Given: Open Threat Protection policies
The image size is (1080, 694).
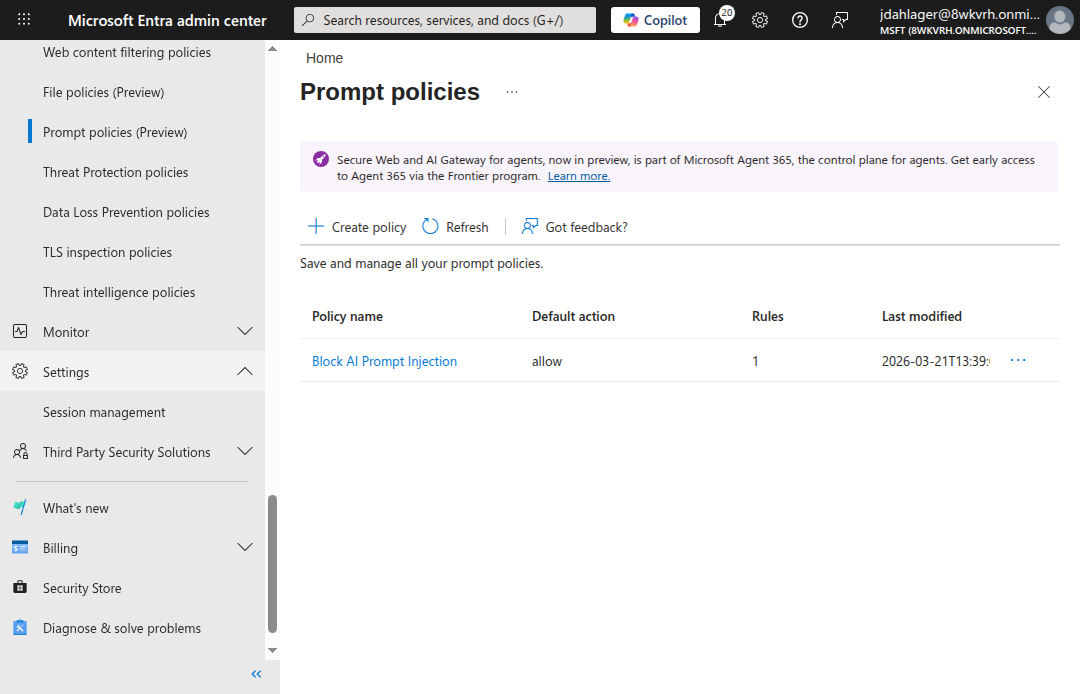Looking at the screenshot, I should pos(115,171).
